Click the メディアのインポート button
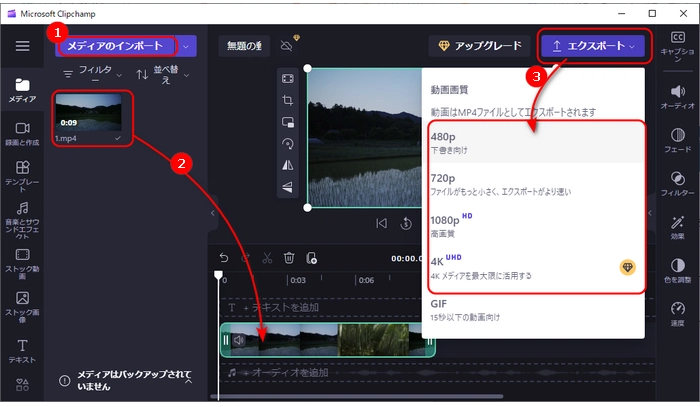700x407 pixels. tap(115, 46)
